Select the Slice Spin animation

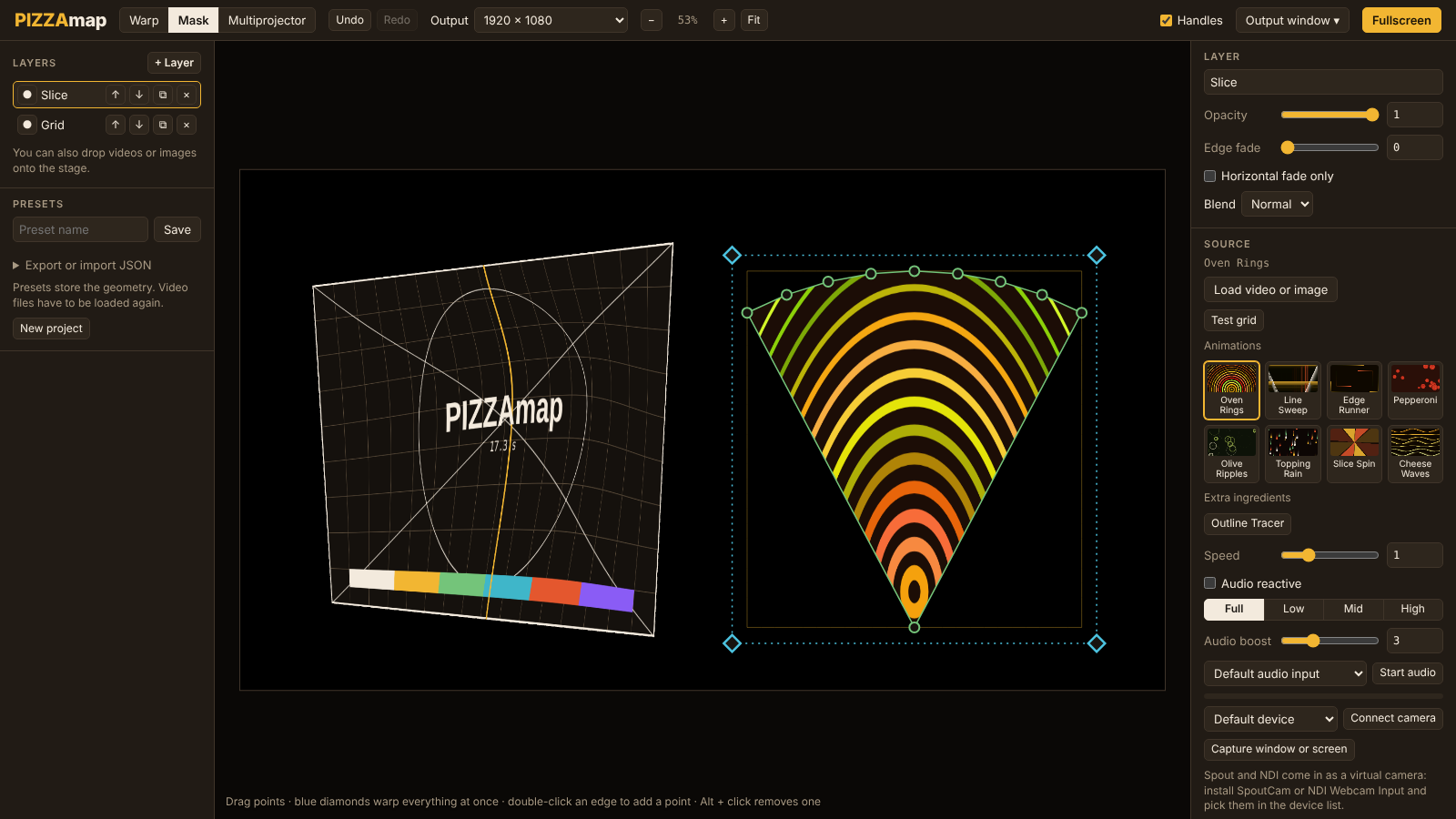coord(1354,454)
